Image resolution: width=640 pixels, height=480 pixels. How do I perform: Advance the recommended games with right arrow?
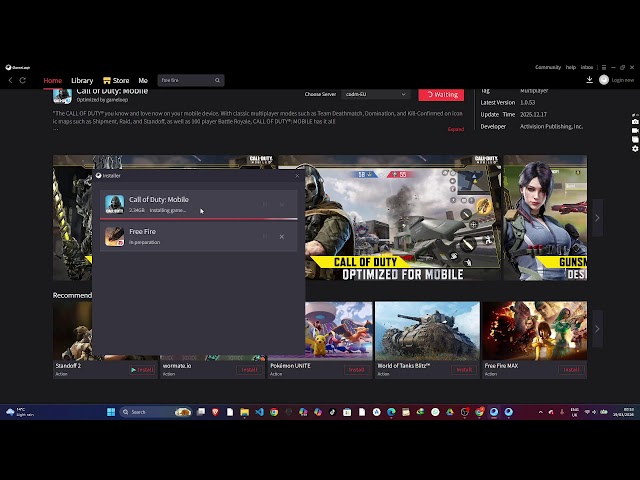[x=597, y=329]
